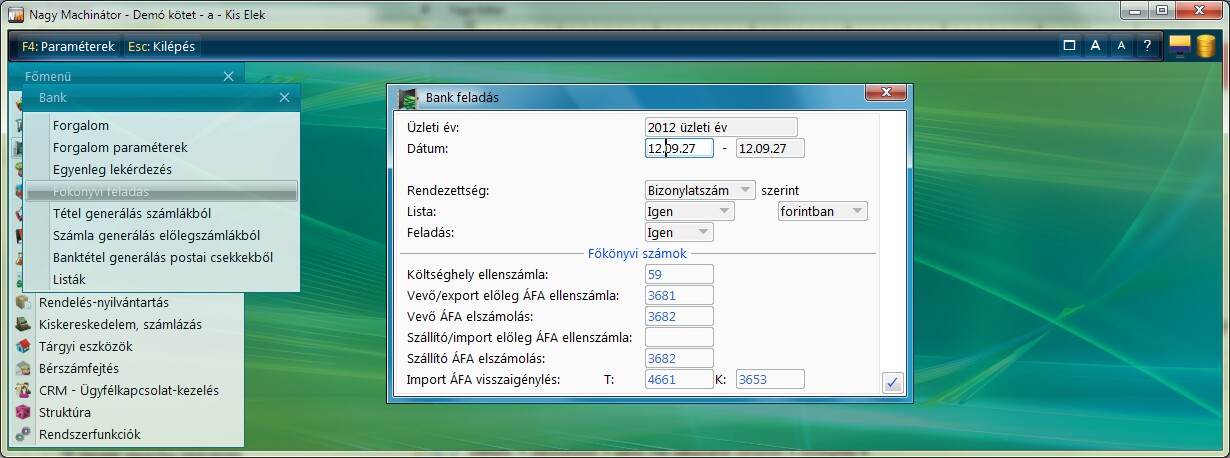Select Főkönyvi feladás menu item
Image resolution: width=1230 pixels, height=458 pixels.
pyautogui.click(x=162, y=191)
